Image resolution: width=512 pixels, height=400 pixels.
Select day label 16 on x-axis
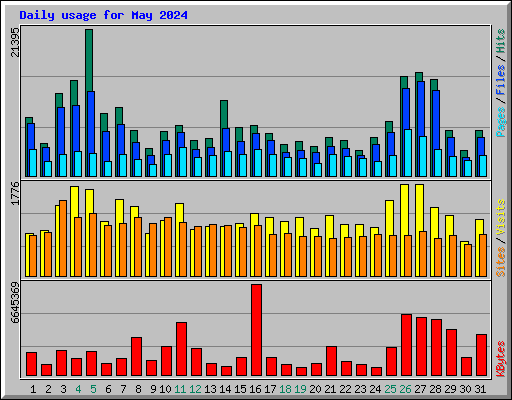tap(255, 389)
